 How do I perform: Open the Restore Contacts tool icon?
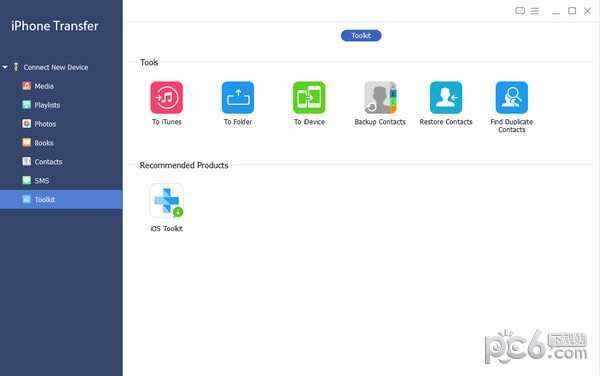click(x=446, y=98)
